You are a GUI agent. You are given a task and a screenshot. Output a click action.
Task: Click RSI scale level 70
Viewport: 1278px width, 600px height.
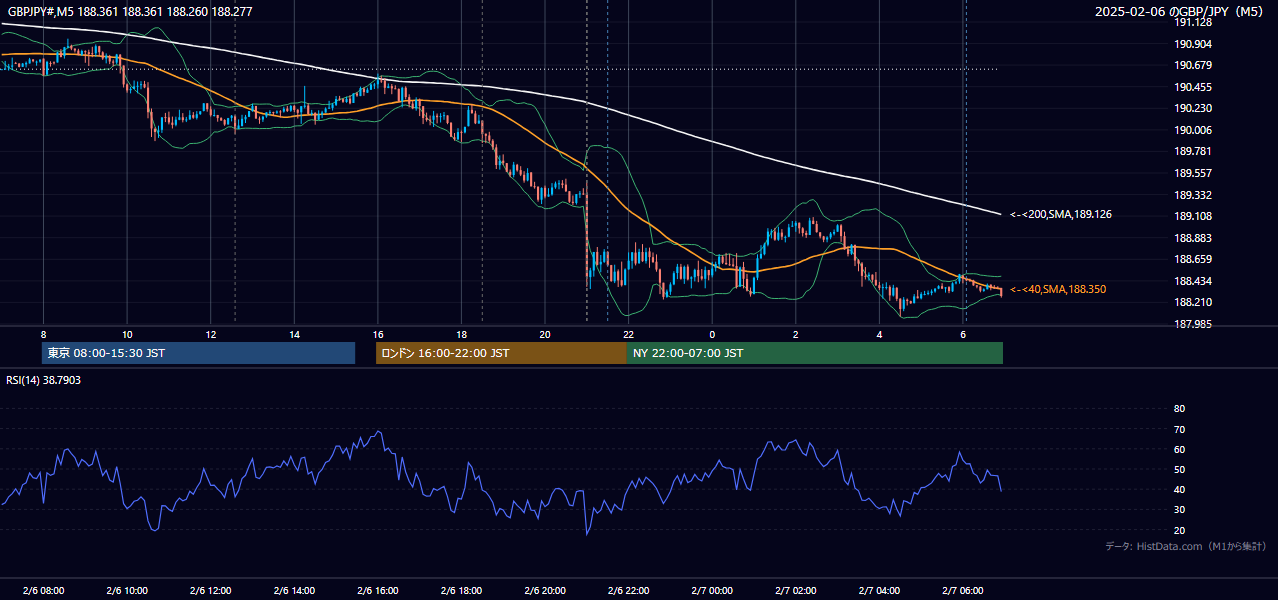pos(1179,429)
